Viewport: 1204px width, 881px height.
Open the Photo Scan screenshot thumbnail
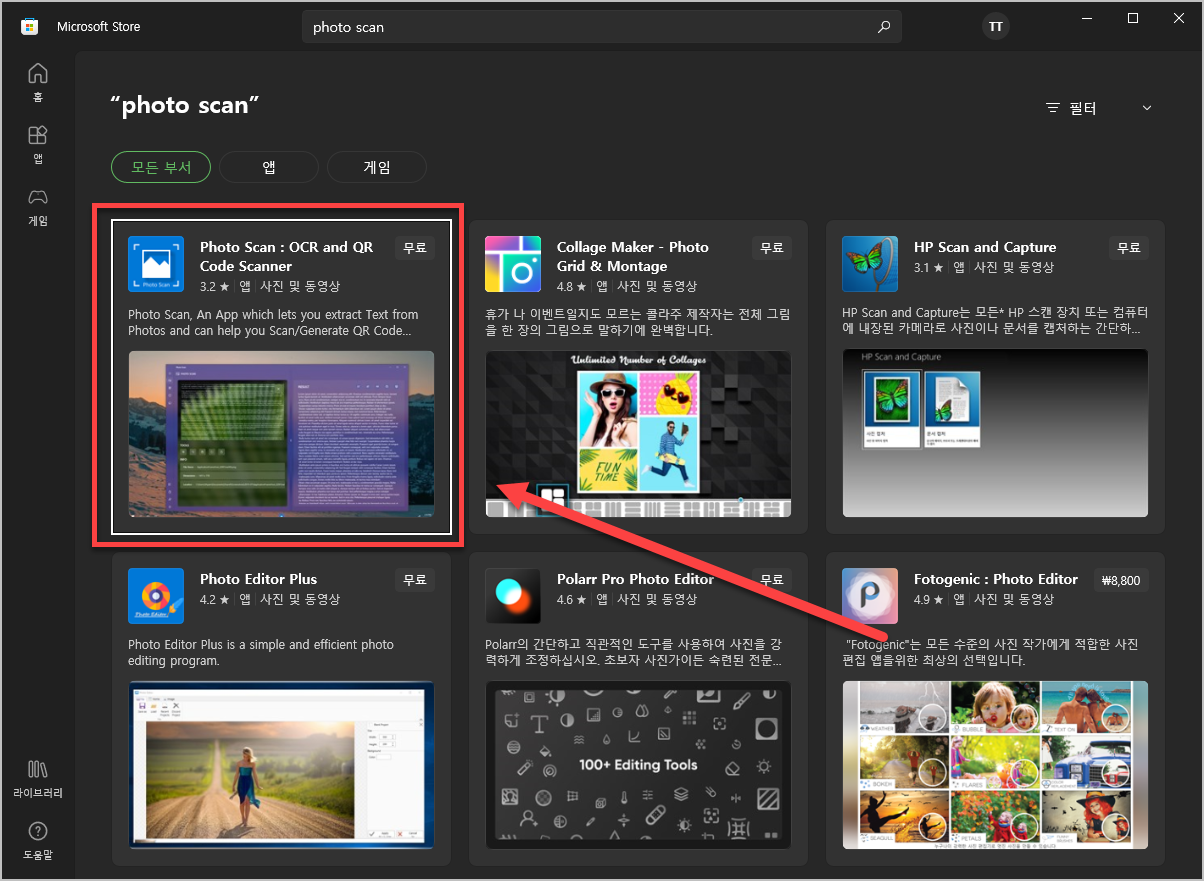281,434
